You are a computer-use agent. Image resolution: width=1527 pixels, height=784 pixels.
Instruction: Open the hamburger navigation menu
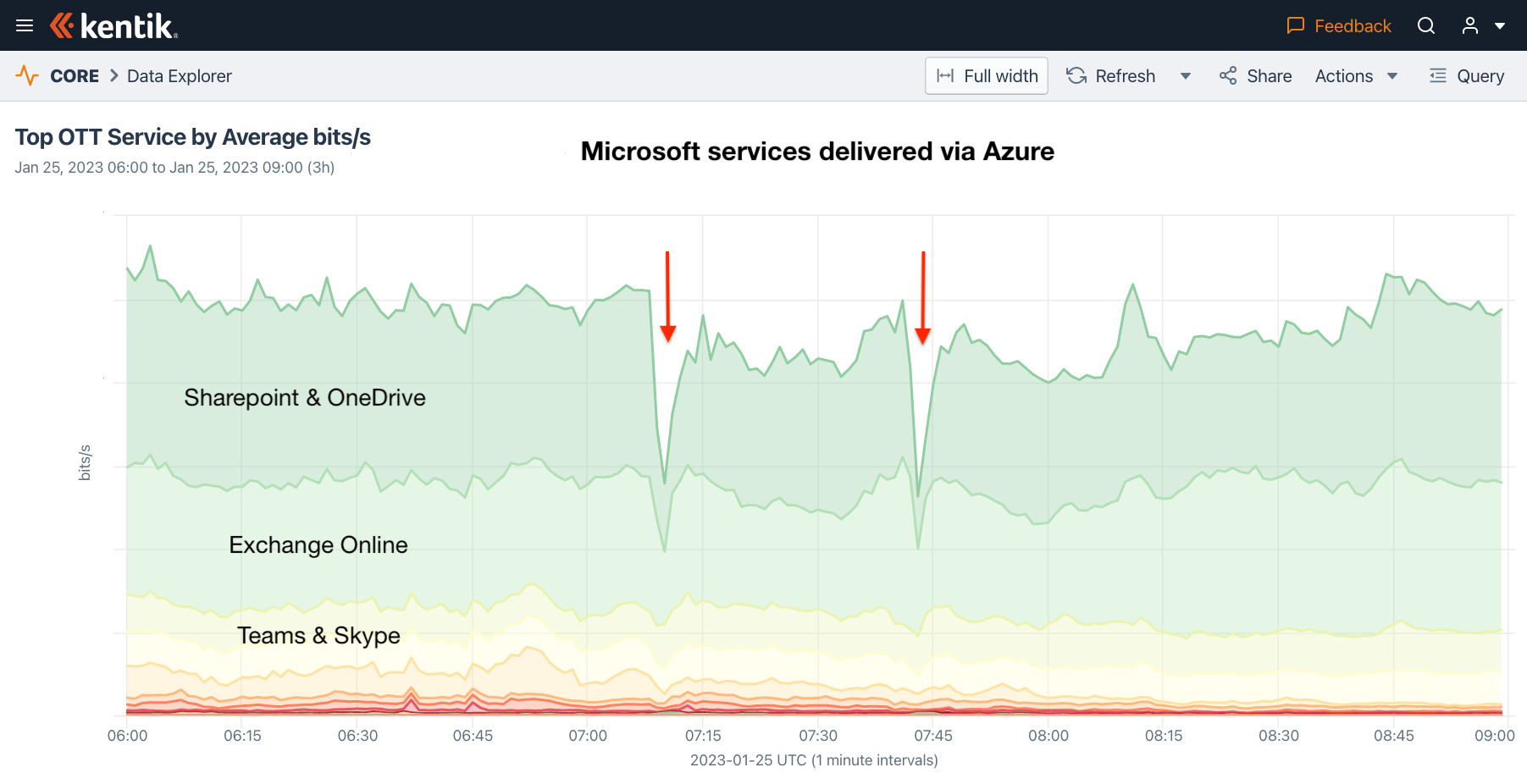[25, 25]
